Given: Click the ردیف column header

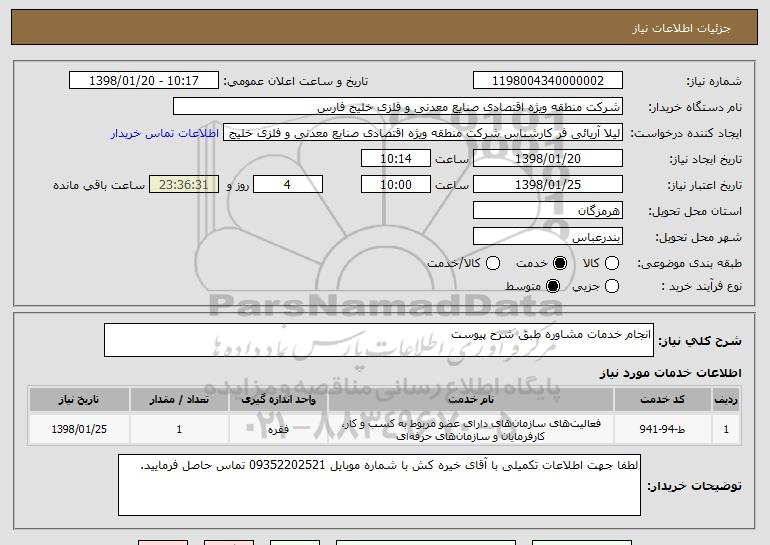Looking at the screenshot, I should [x=726, y=400].
